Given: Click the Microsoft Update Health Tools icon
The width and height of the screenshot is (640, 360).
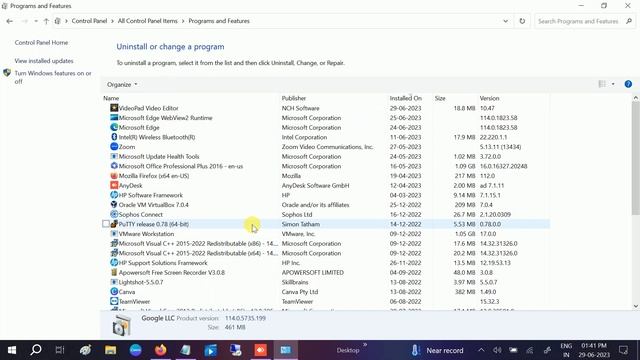Looking at the screenshot, I should pos(114,156).
